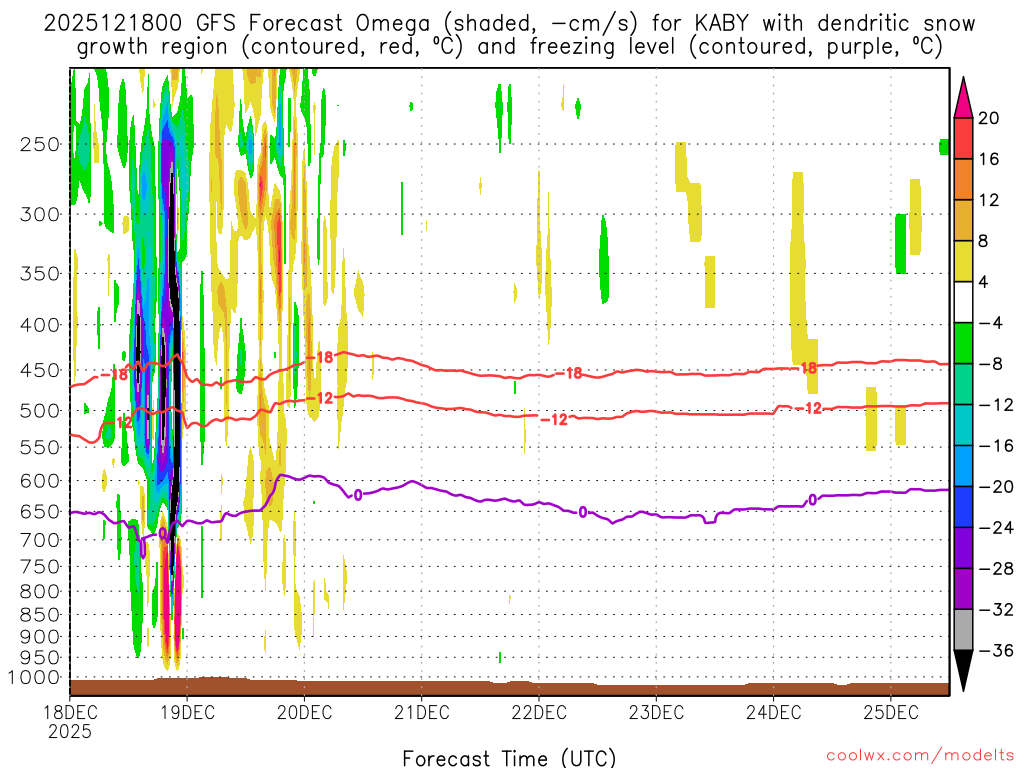
Task: Click the -12 contour label near 20DEC
Action: click(320, 398)
